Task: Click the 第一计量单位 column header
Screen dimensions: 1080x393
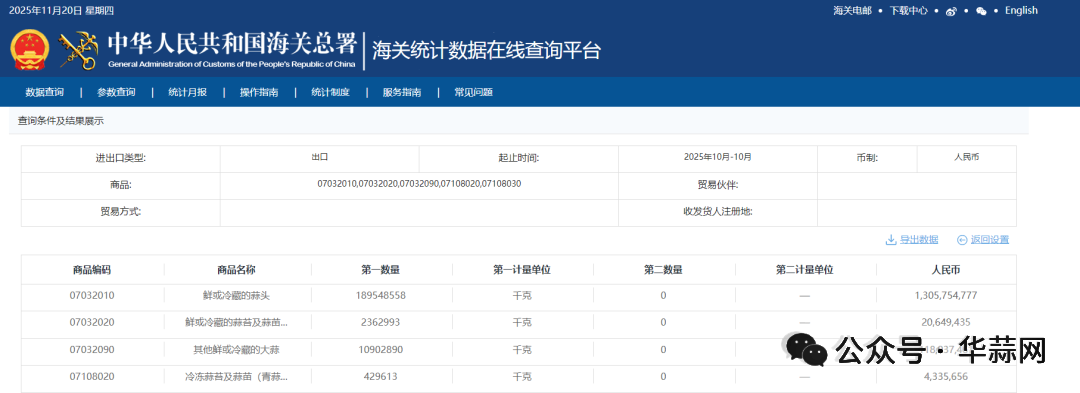Action: (x=522, y=270)
